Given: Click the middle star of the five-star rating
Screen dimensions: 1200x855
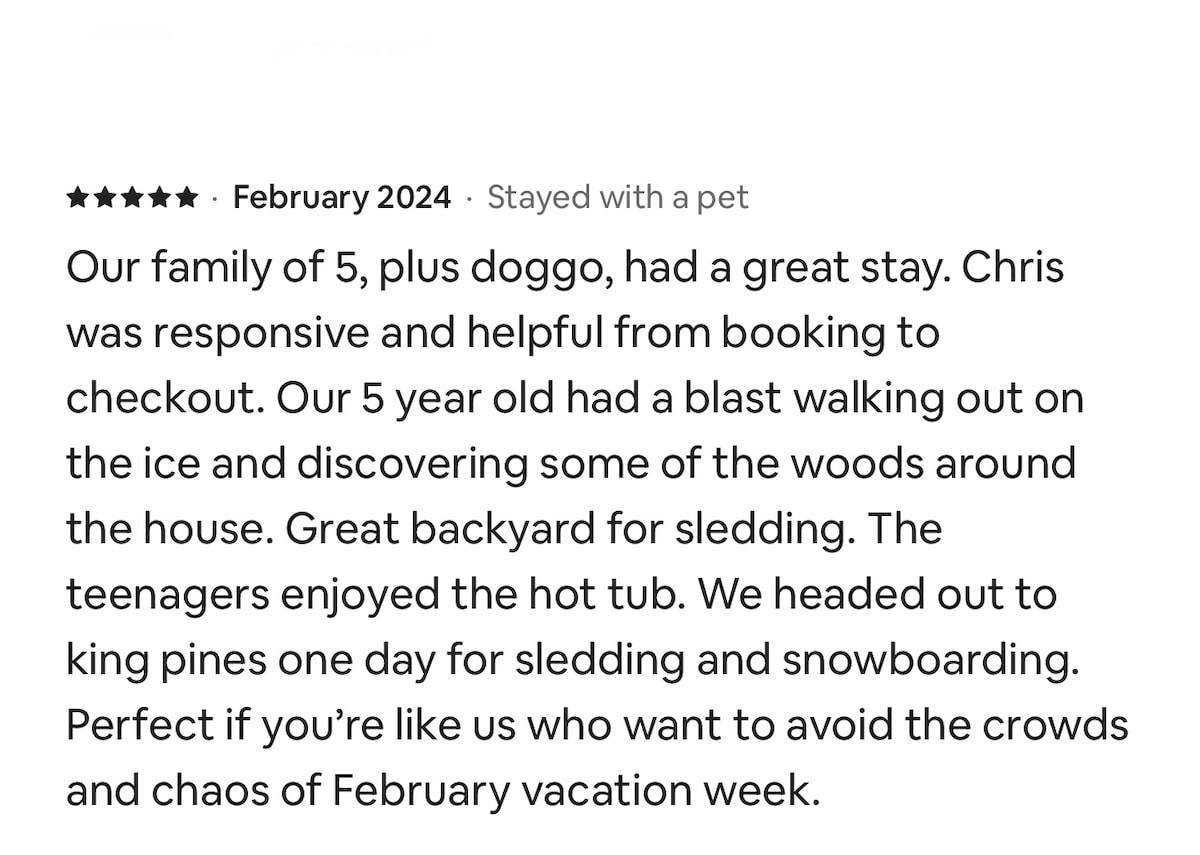Looking at the screenshot, I should (132, 198).
